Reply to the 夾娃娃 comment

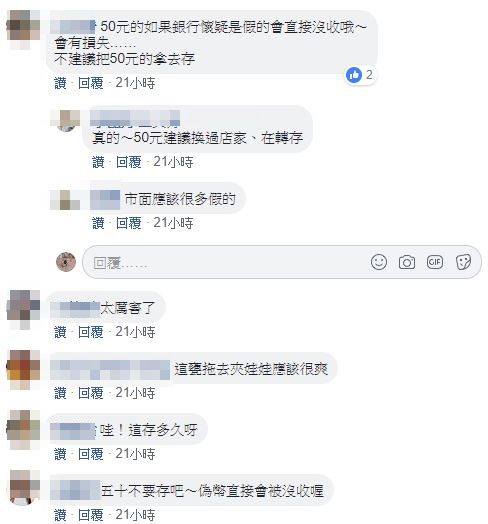91,393
